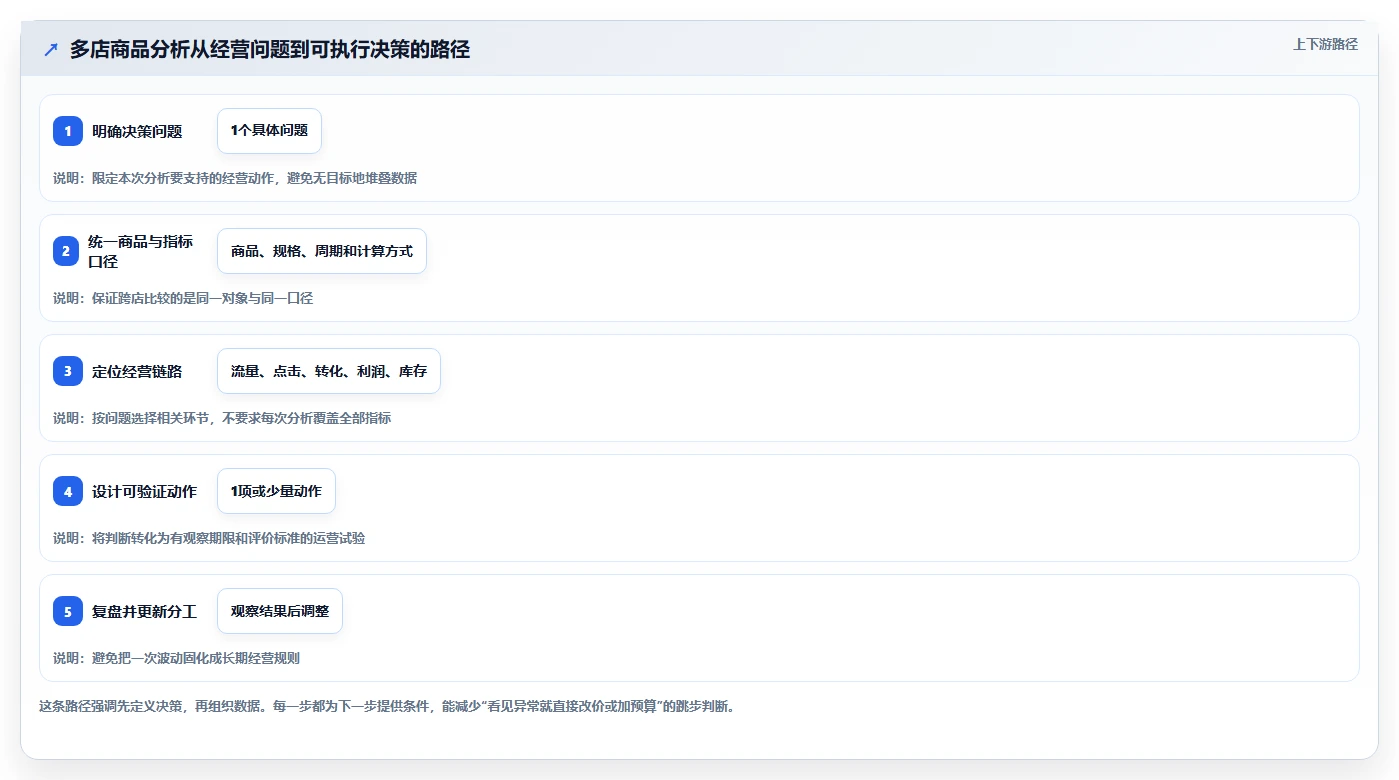The image size is (1399, 780).
Task: Click step title '复盘并更新分工'
Action: 144,611
